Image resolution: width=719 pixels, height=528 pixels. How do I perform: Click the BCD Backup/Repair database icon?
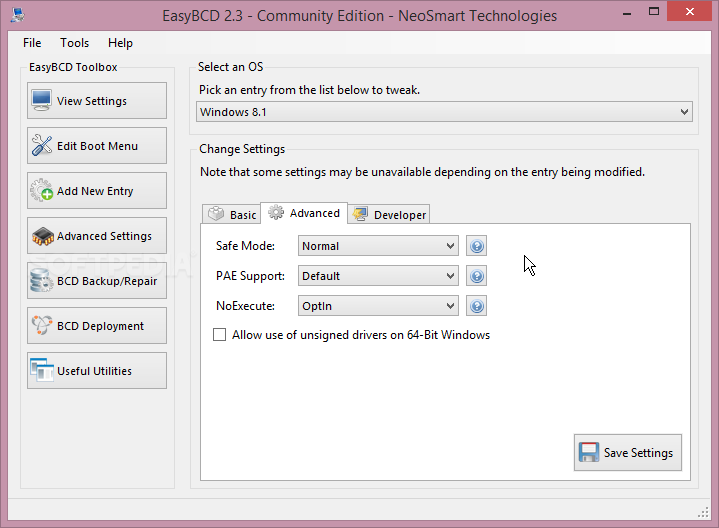tap(42, 281)
